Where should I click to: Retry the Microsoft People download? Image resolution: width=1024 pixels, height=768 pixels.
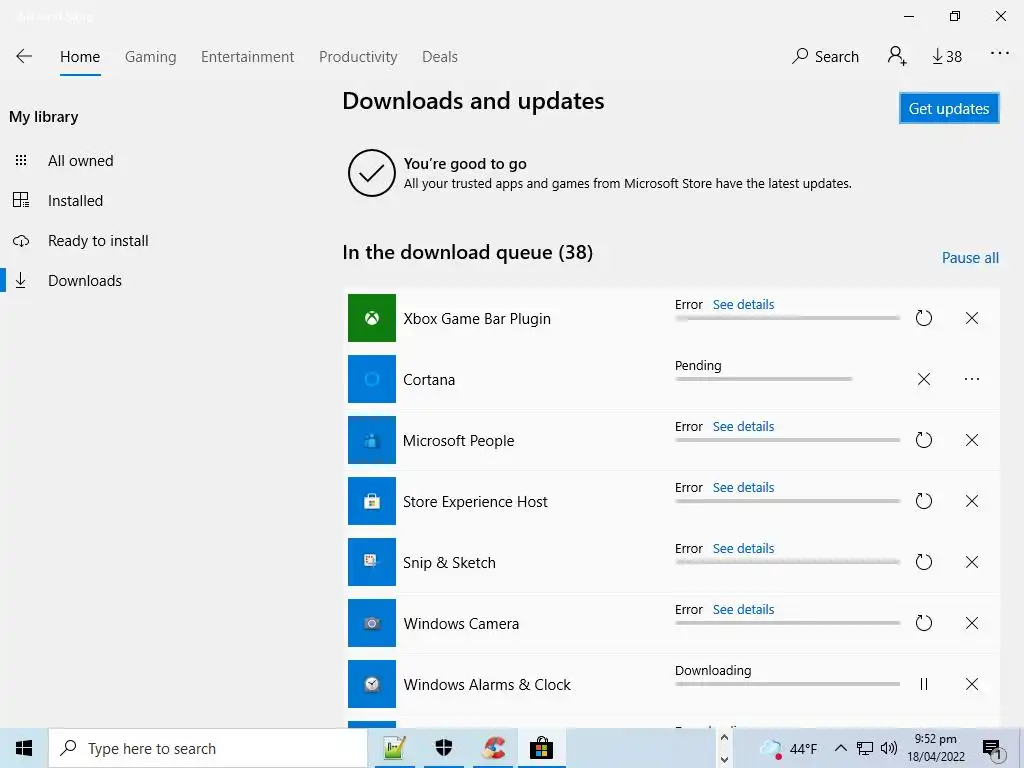[923, 440]
